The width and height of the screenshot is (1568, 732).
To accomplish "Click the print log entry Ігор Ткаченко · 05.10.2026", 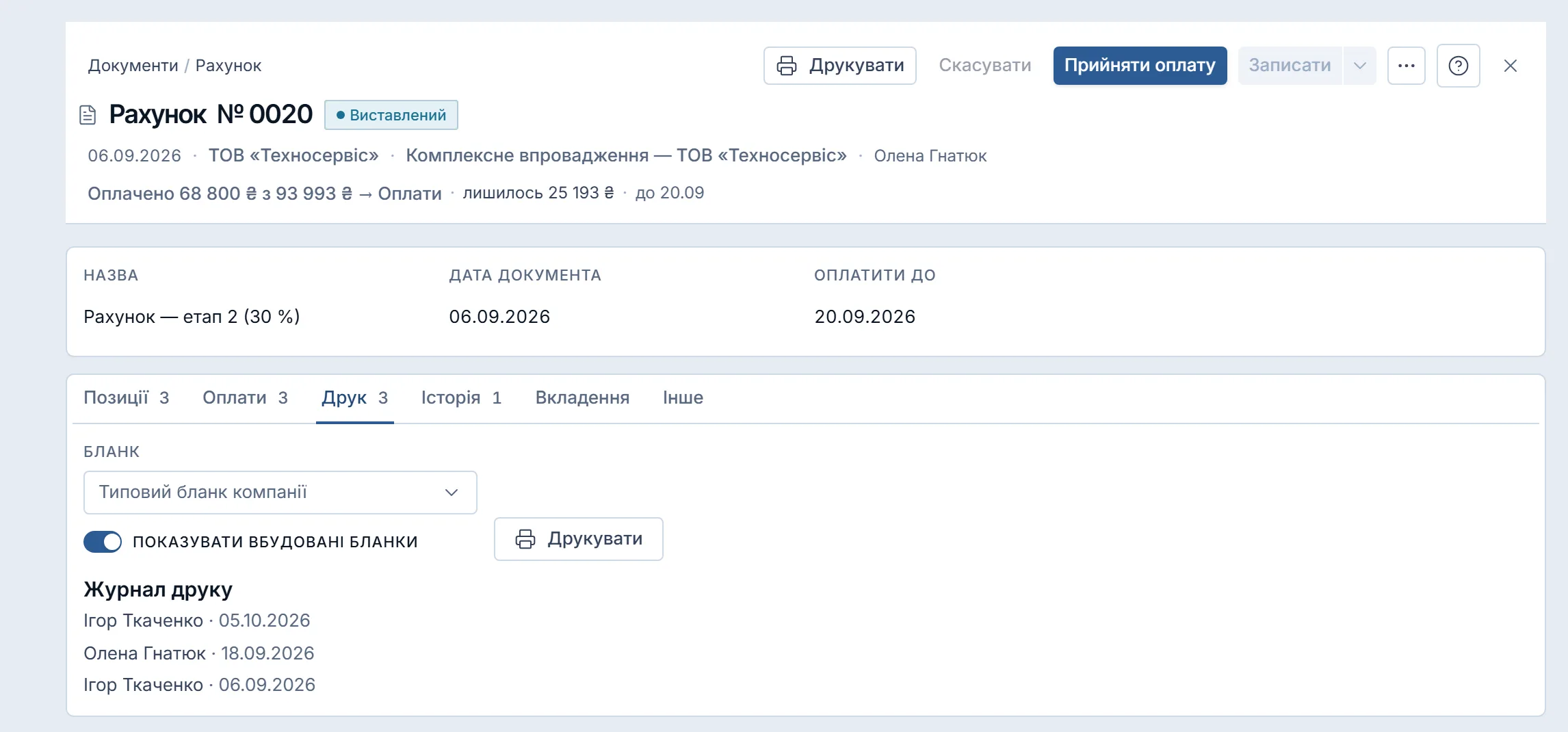I will (197, 620).
